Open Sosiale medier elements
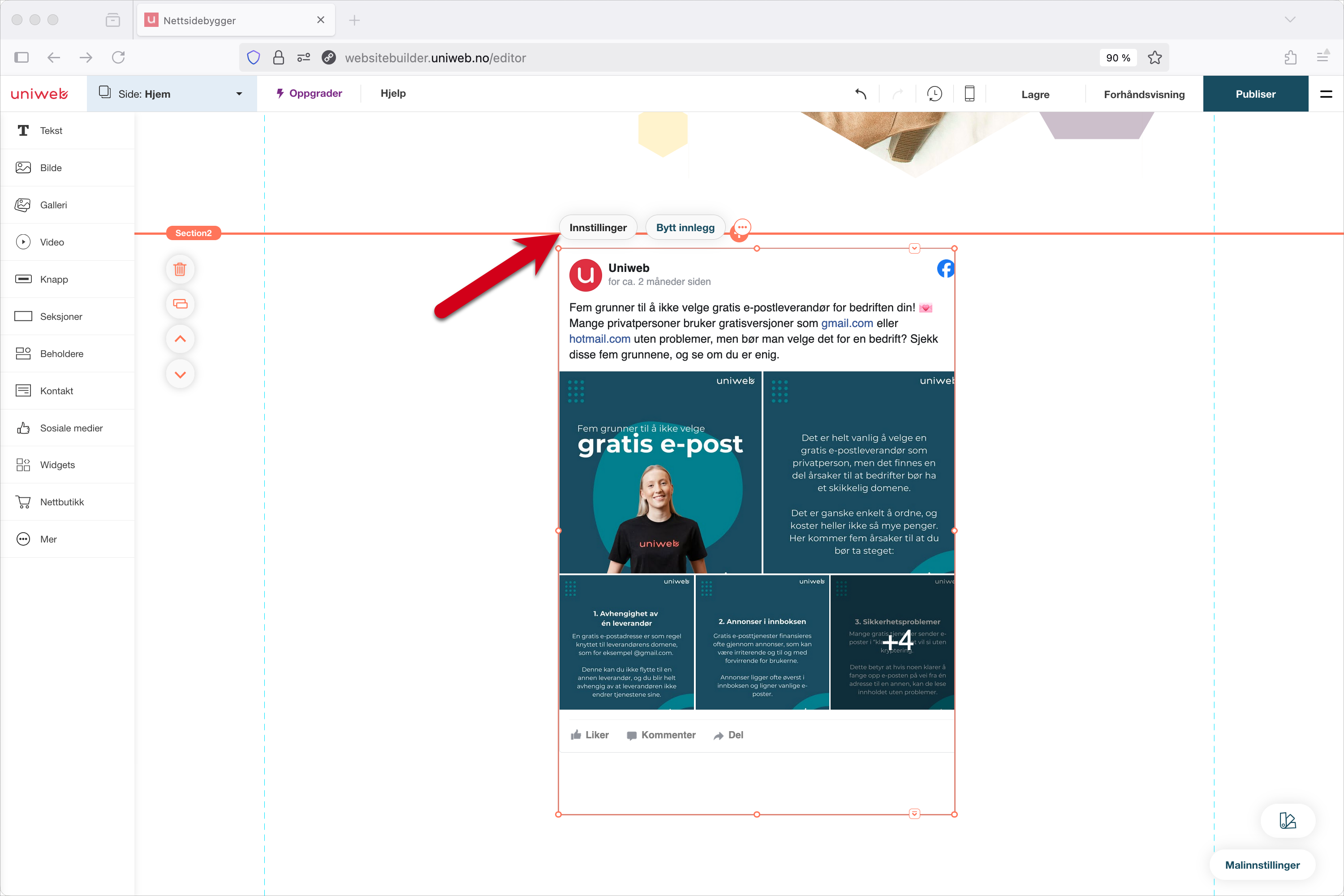The height and width of the screenshot is (896, 1344). coord(68,427)
